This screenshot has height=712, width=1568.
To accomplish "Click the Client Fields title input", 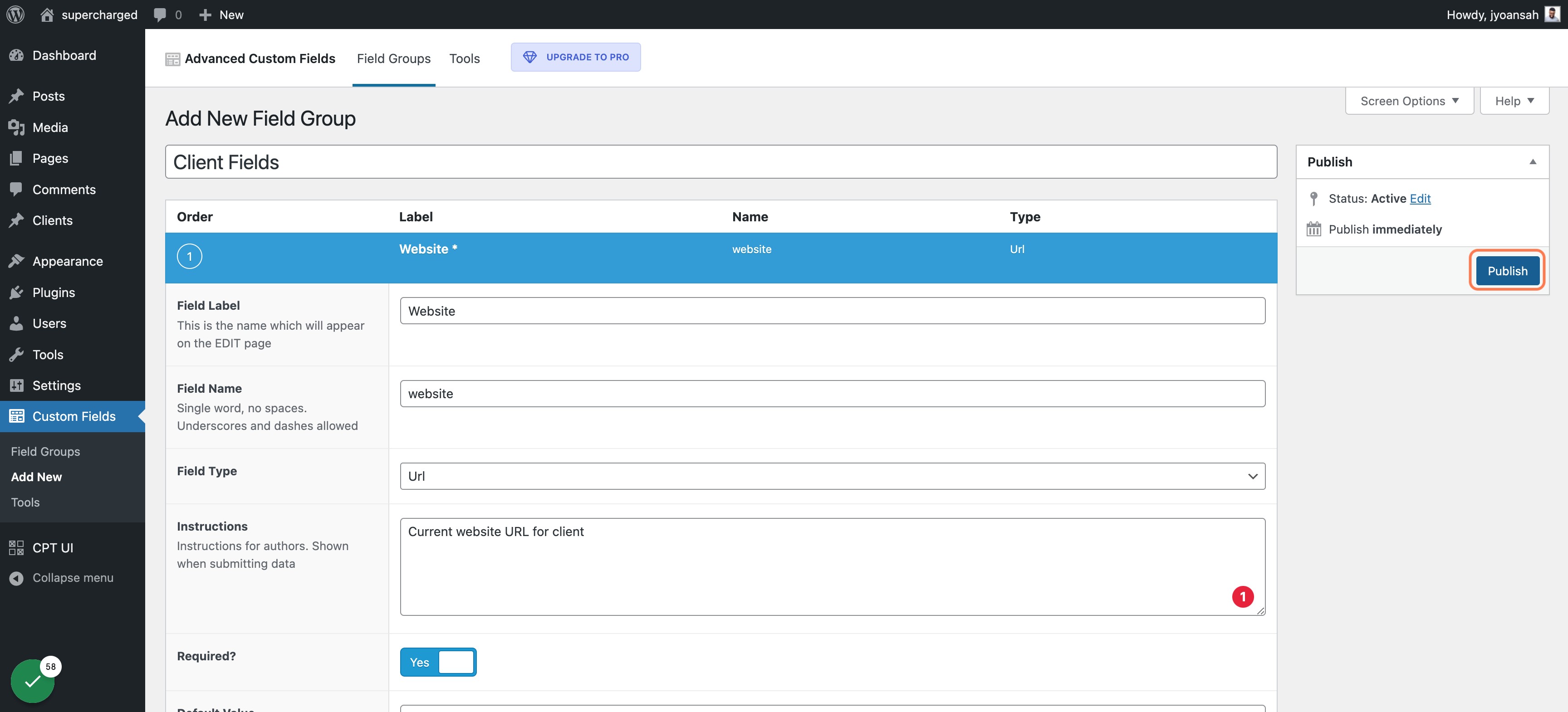I will (720, 162).
